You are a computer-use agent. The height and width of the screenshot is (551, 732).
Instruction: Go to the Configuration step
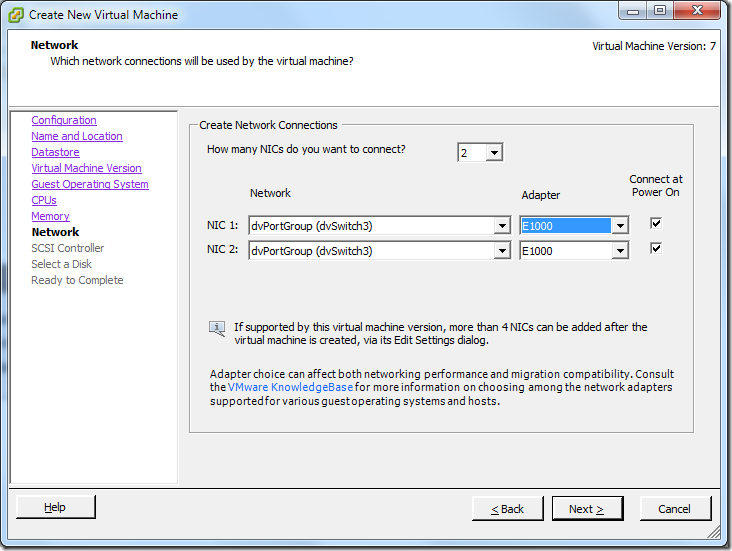pos(64,120)
